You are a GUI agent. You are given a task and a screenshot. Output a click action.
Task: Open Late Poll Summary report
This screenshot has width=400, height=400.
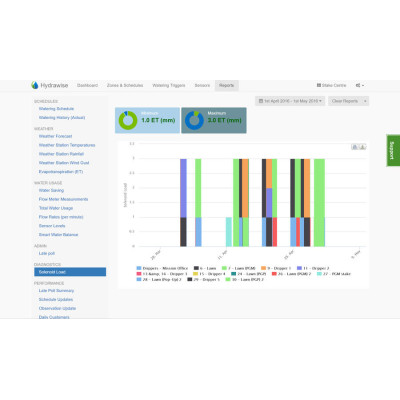click(x=56, y=291)
